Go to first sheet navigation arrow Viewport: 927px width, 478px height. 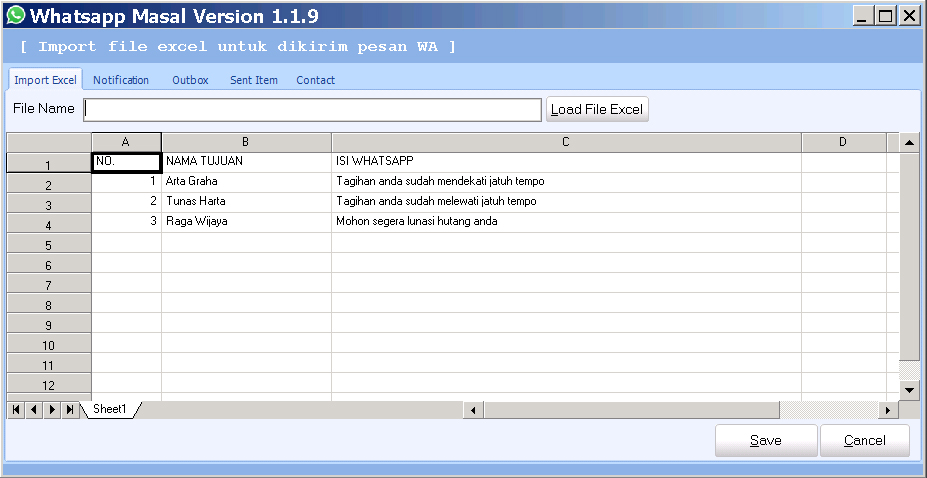pyautogui.click(x=16, y=409)
